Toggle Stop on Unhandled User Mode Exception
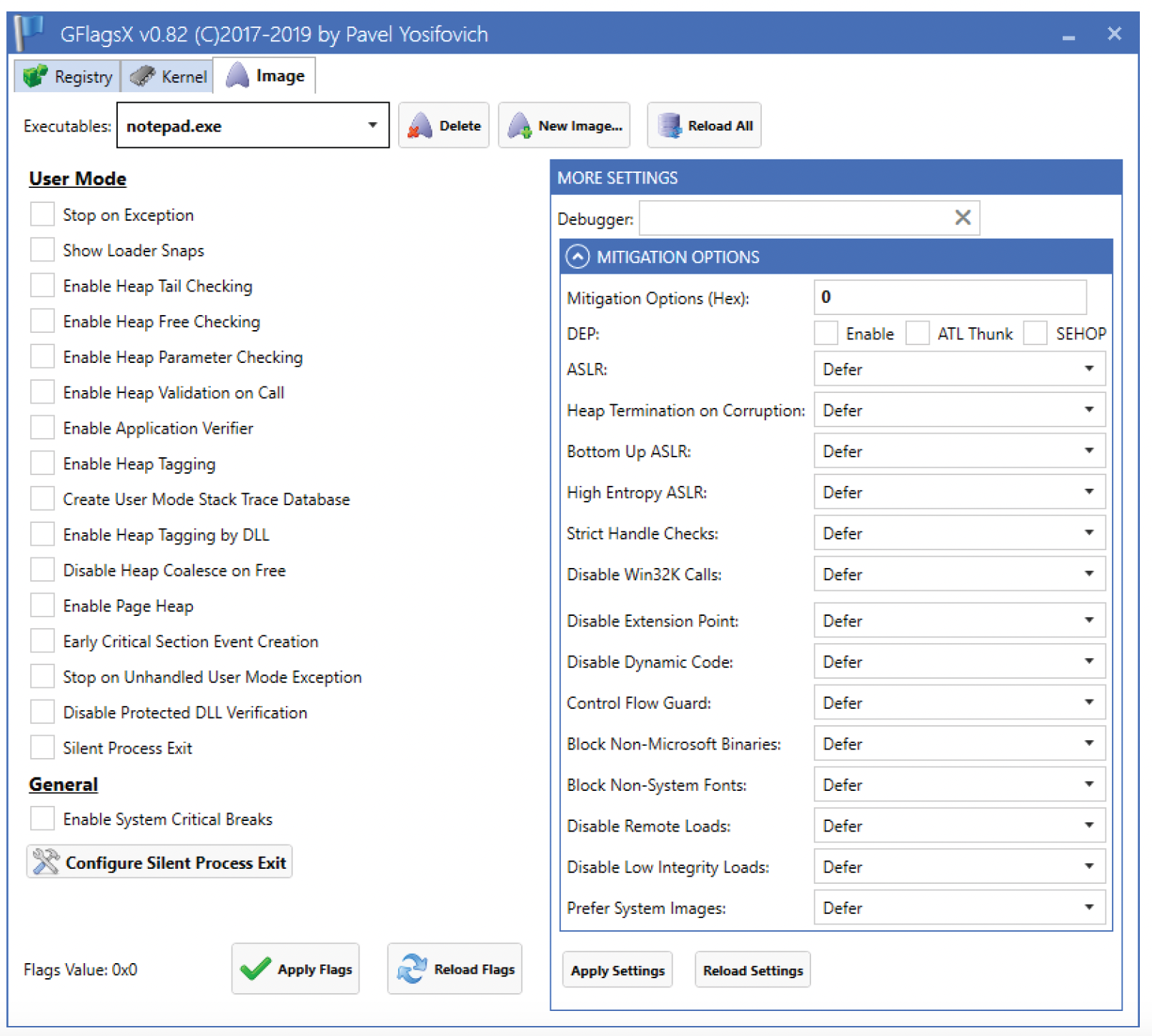 pos(42,676)
